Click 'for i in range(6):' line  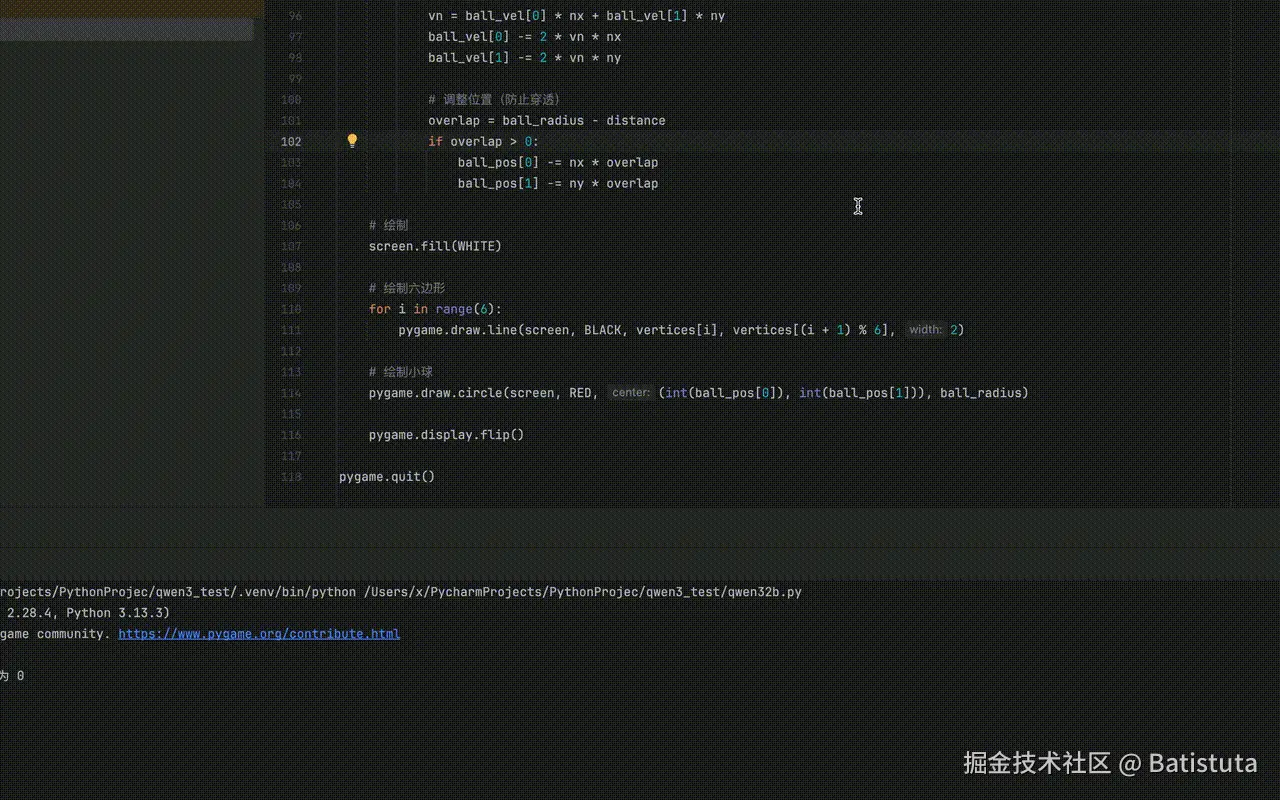click(436, 309)
